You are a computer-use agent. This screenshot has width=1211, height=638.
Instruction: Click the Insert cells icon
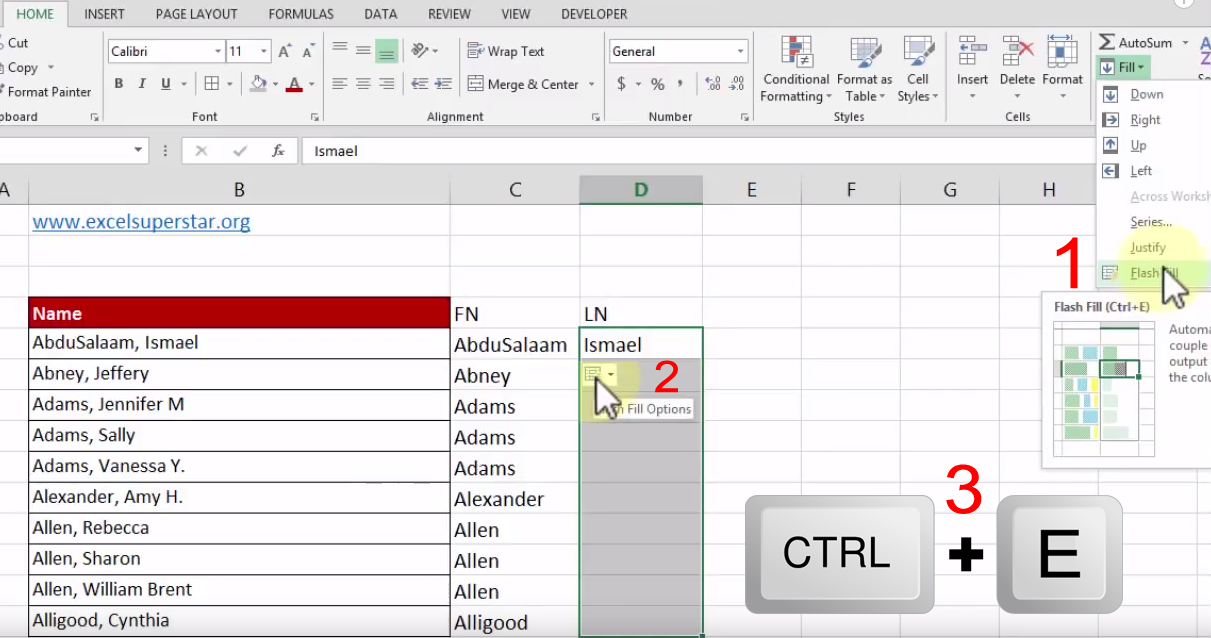point(972,52)
